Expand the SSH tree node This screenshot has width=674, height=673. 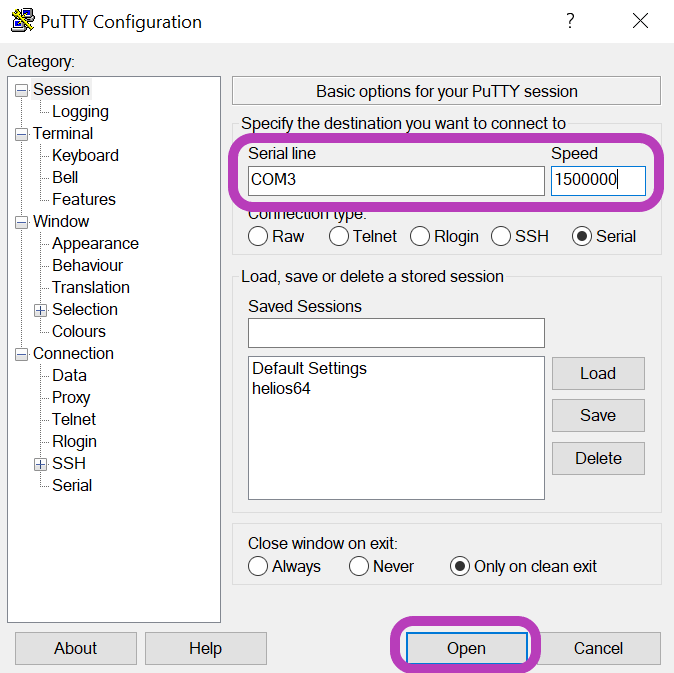[40, 464]
